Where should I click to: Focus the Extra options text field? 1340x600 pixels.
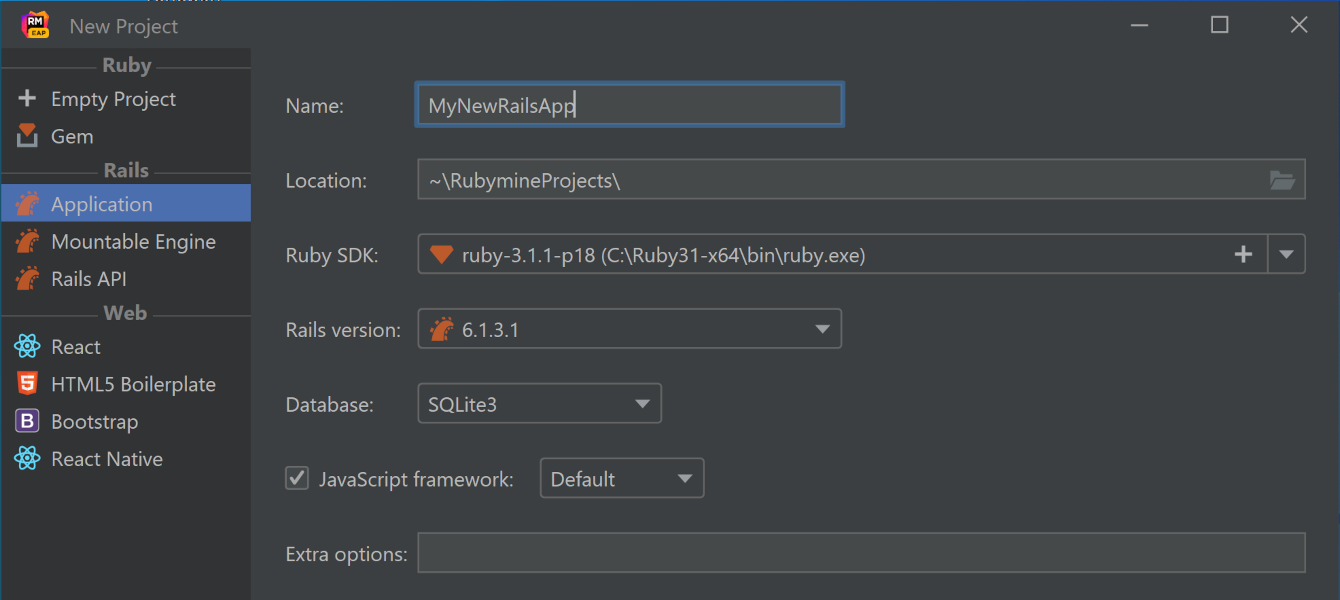(860, 553)
